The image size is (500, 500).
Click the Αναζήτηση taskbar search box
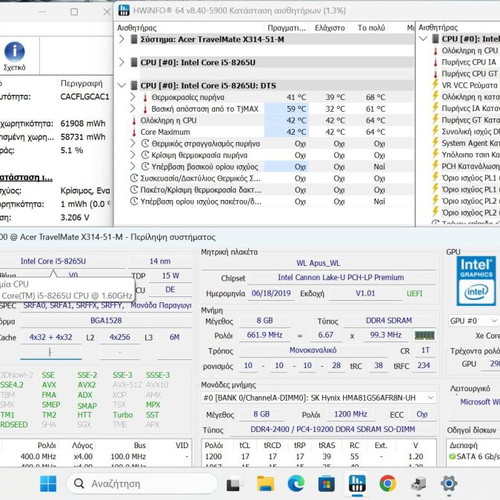pyautogui.click(x=142, y=483)
